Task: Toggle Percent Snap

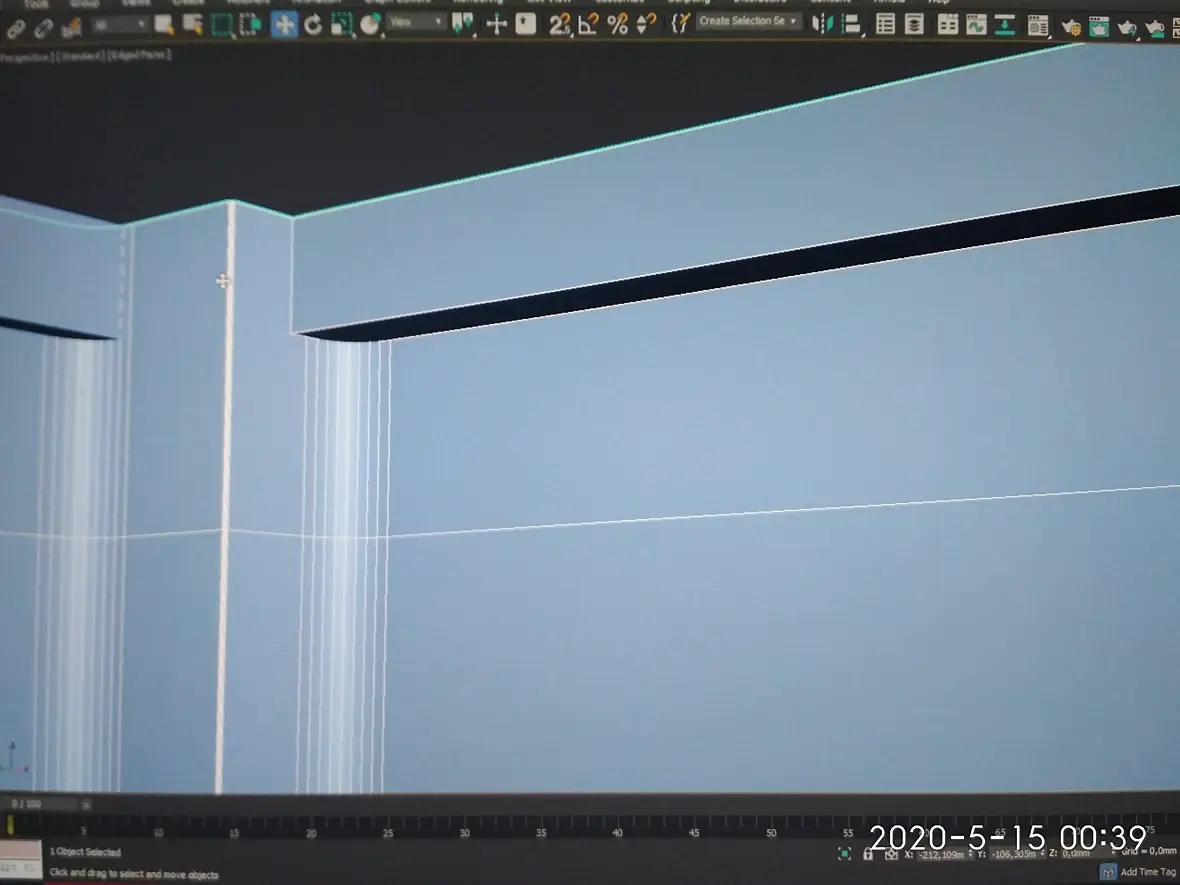Action: (x=618, y=24)
